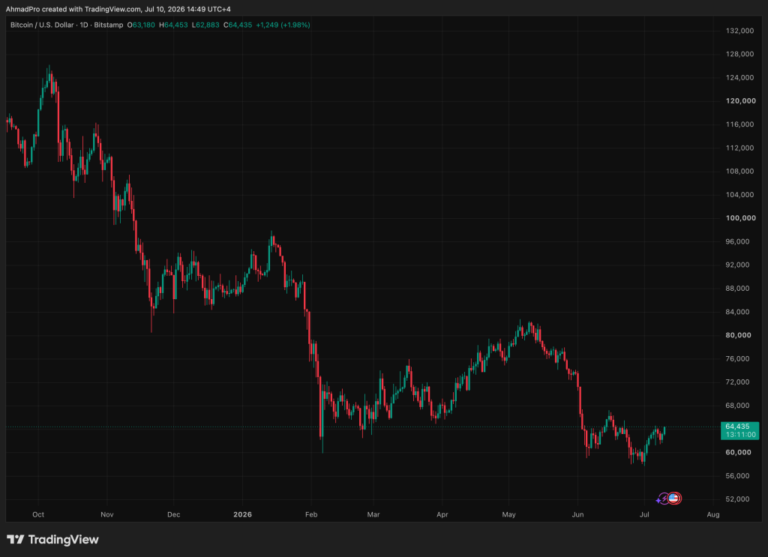Click the Feb label on time axis
The width and height of the screenshot is (768, 557).
(311, 514)
